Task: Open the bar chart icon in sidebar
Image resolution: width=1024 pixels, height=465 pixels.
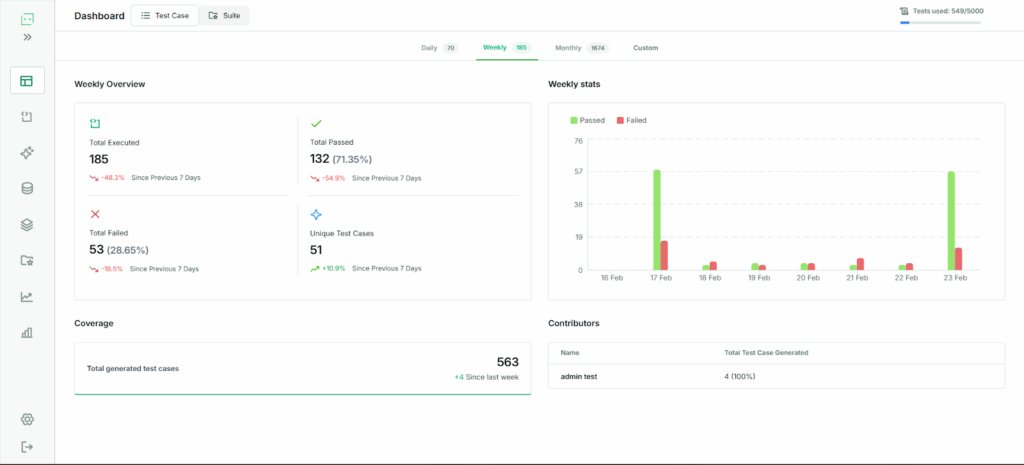Action: tap(27, 332)
